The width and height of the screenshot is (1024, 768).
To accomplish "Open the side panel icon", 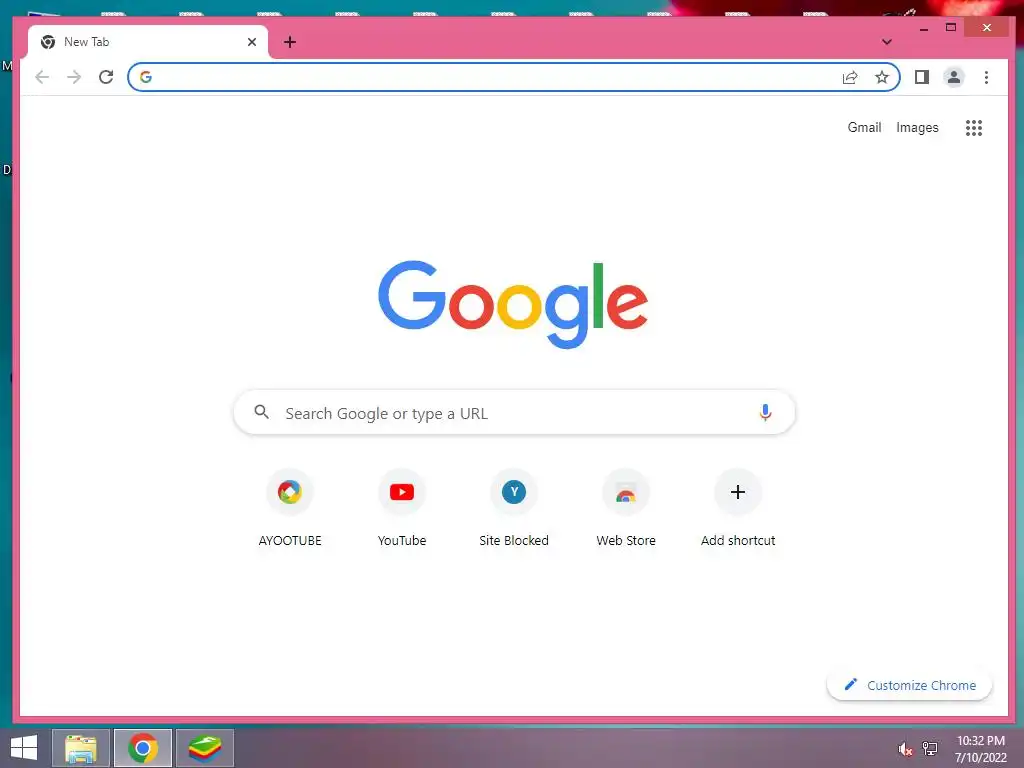I will (x=921, y=77).
